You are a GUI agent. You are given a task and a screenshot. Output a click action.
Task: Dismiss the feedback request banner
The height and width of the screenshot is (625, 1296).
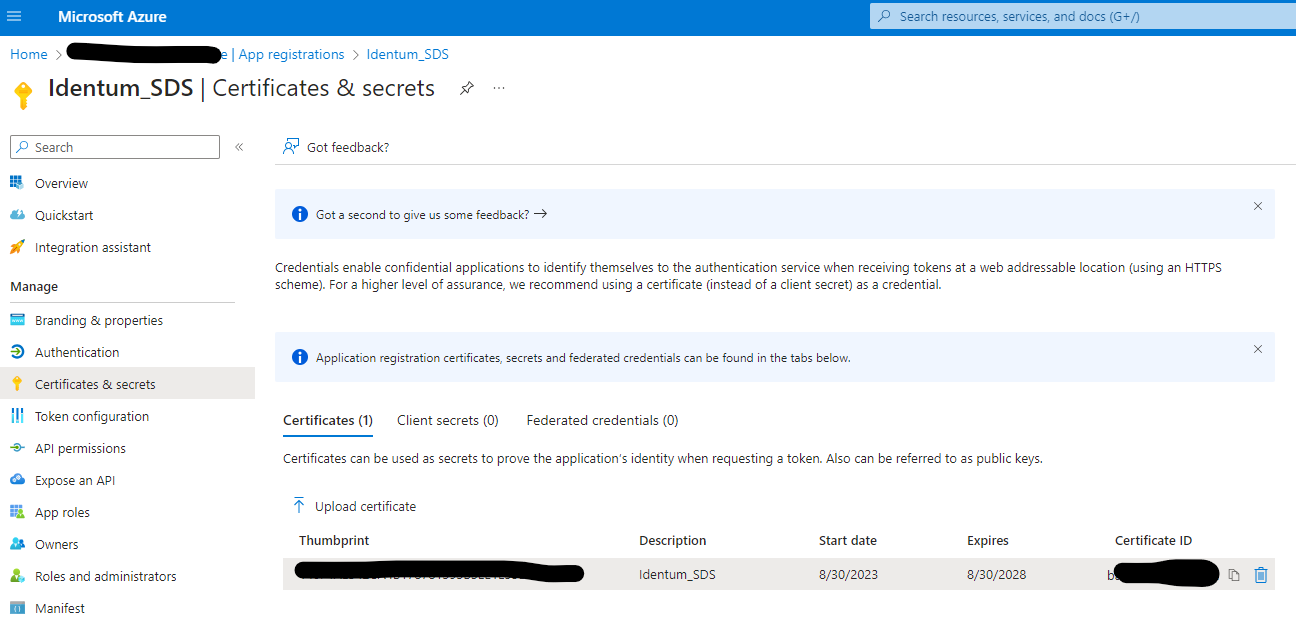pyautogui.click(x=1258, y=206)
